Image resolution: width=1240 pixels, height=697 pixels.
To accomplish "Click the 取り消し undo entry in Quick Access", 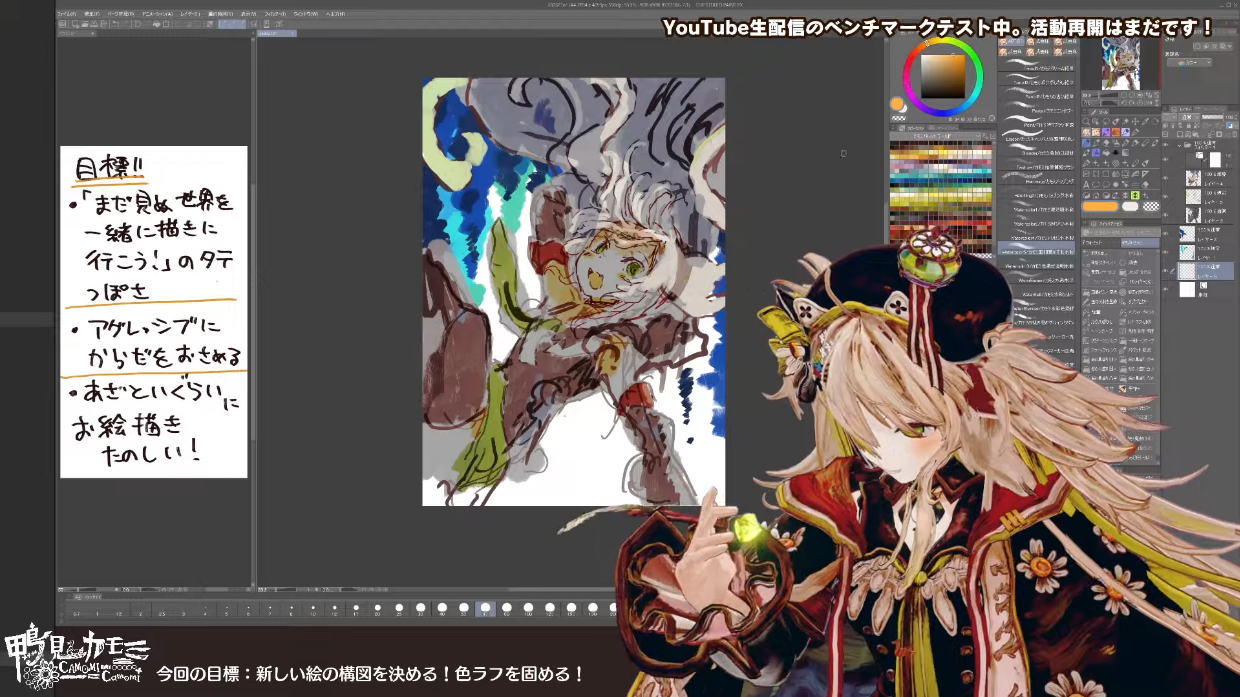I will coord(1098,253).
